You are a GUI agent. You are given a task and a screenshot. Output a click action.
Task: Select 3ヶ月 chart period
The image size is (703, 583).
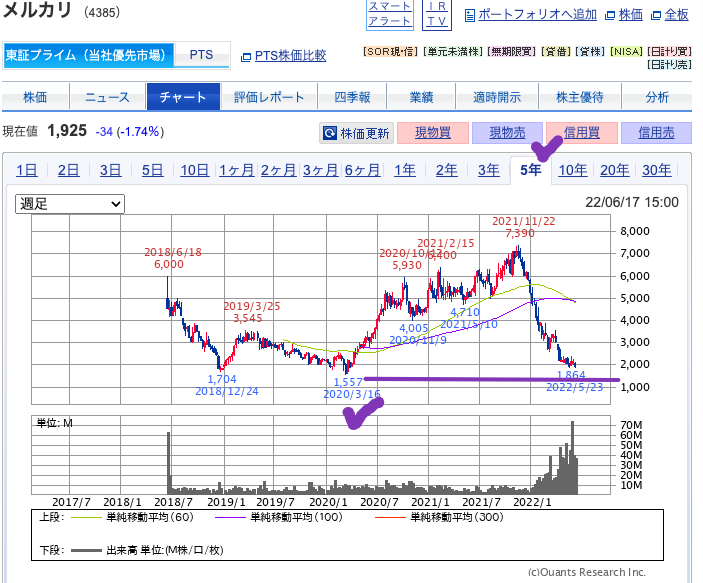[321, 170]
